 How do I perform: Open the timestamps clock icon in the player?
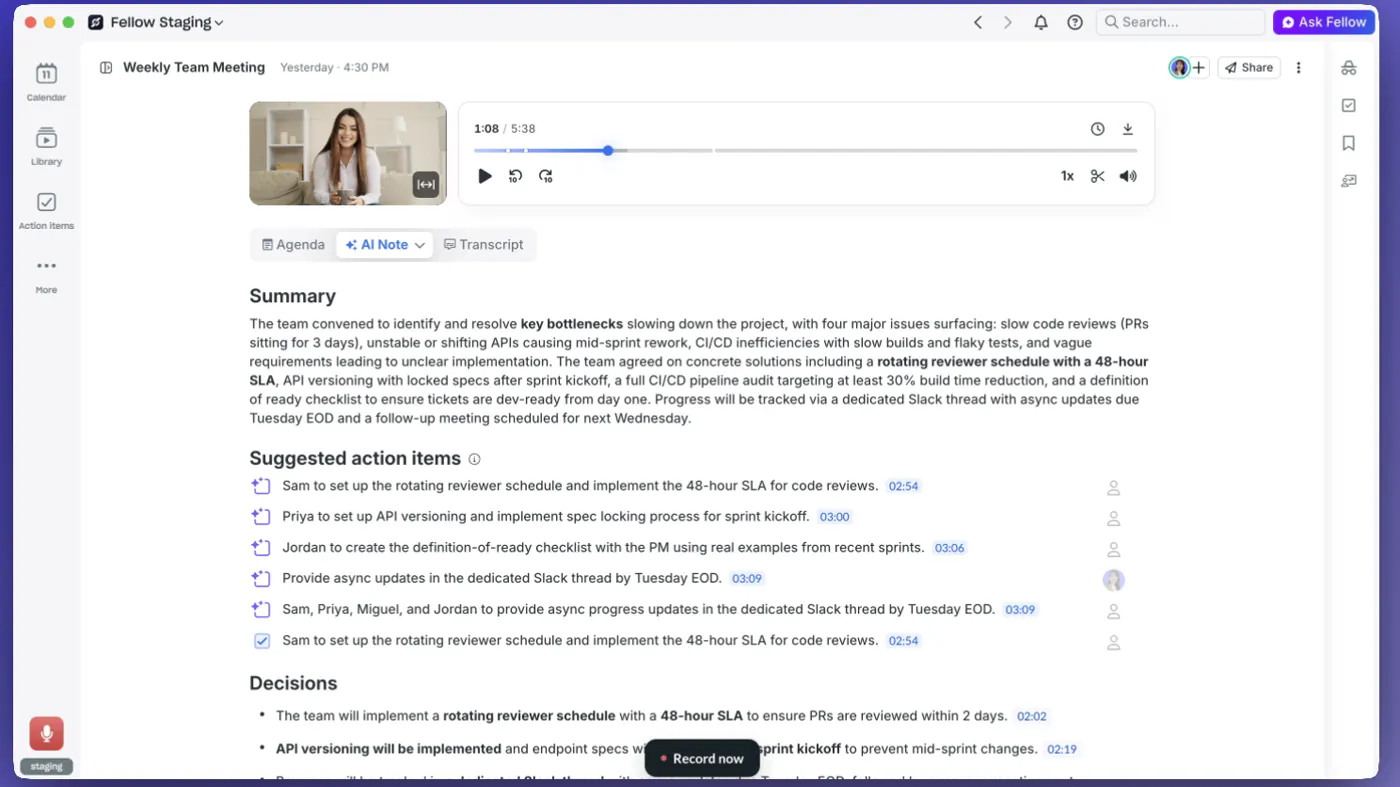click(x=1097, y=129)
